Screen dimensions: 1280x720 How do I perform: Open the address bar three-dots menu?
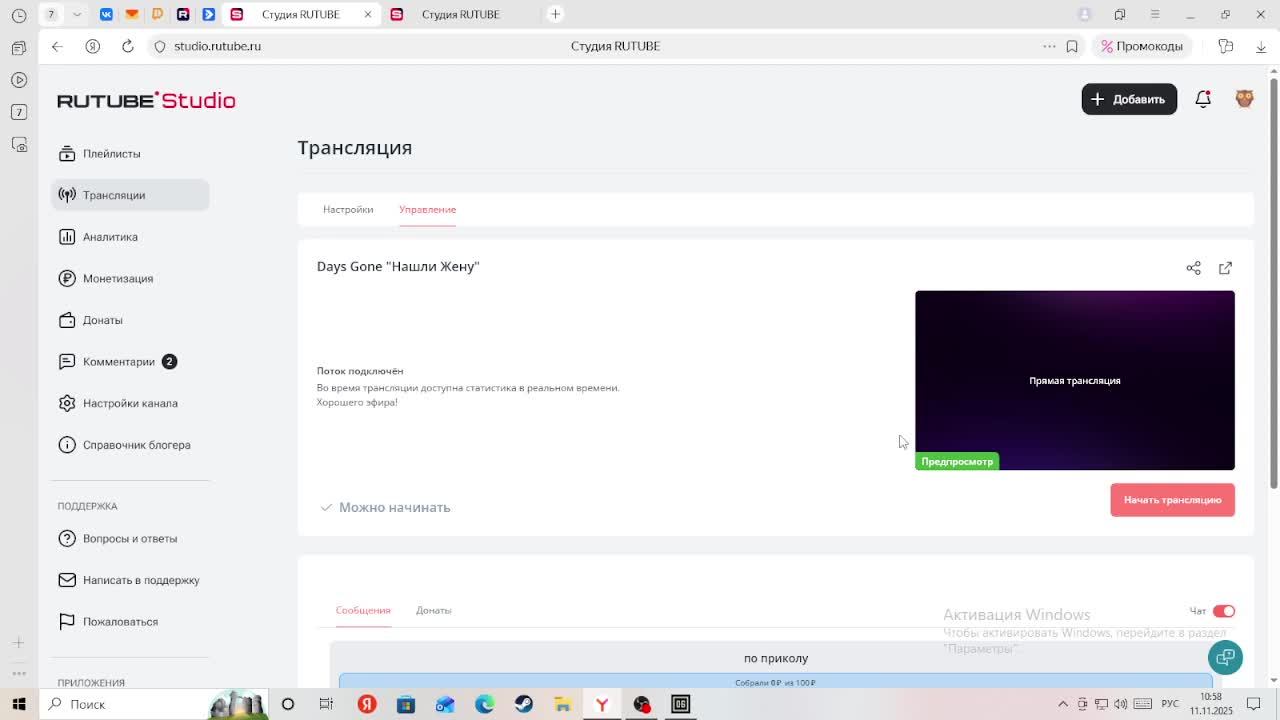coord(1049,46)
